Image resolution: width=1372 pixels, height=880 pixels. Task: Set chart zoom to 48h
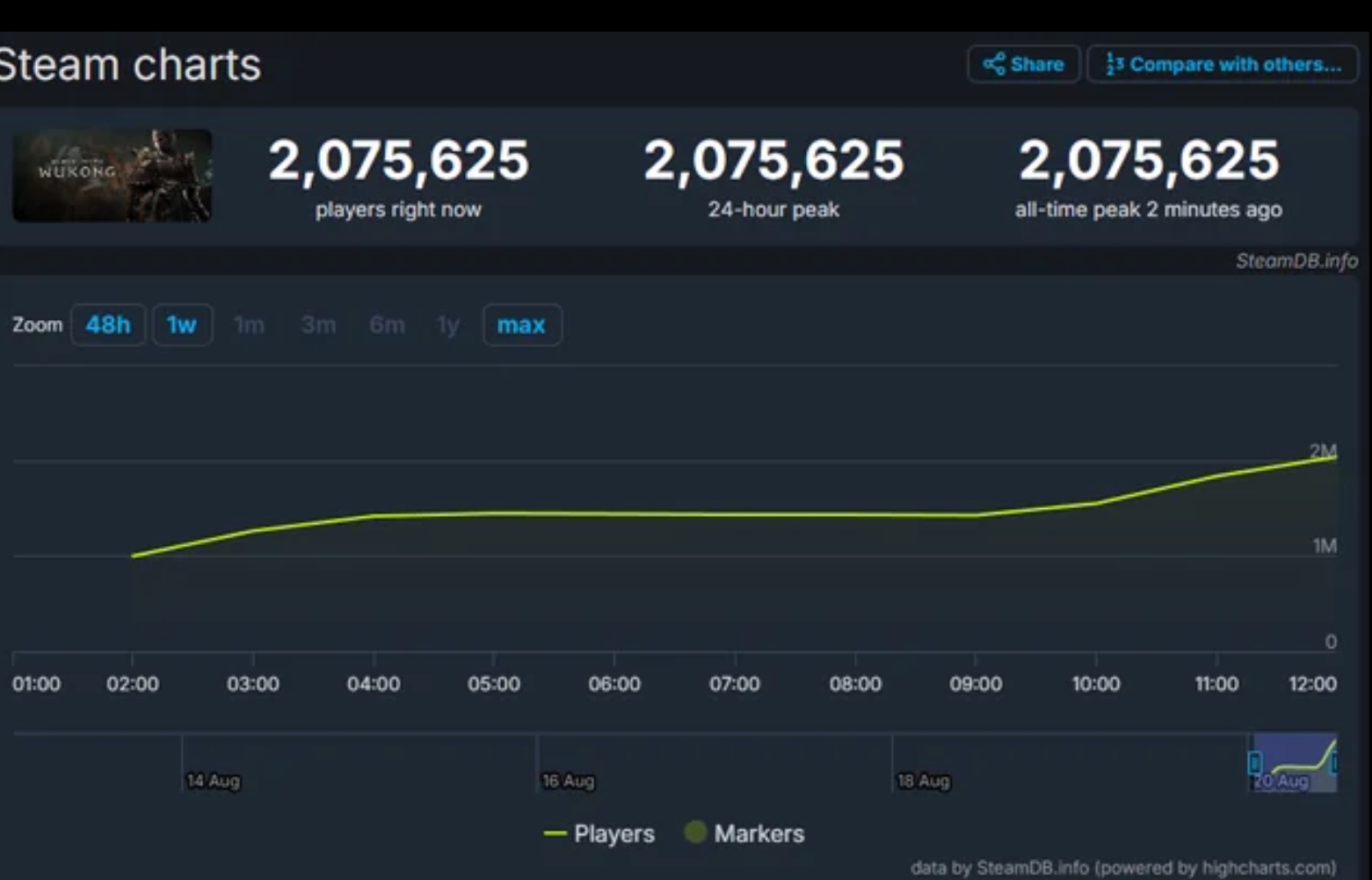(x=108, y=324)
